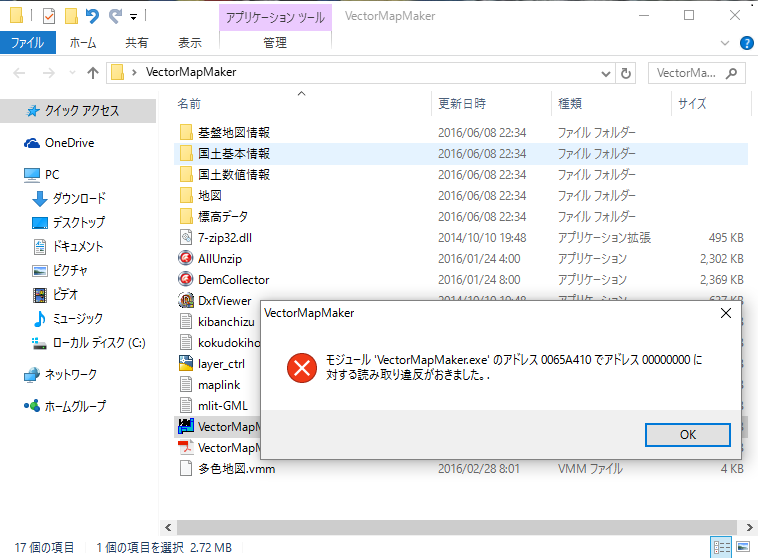Click the search magnifier icon
The image size is (758, 558).
pyautogui.click(x=732, y=73)
